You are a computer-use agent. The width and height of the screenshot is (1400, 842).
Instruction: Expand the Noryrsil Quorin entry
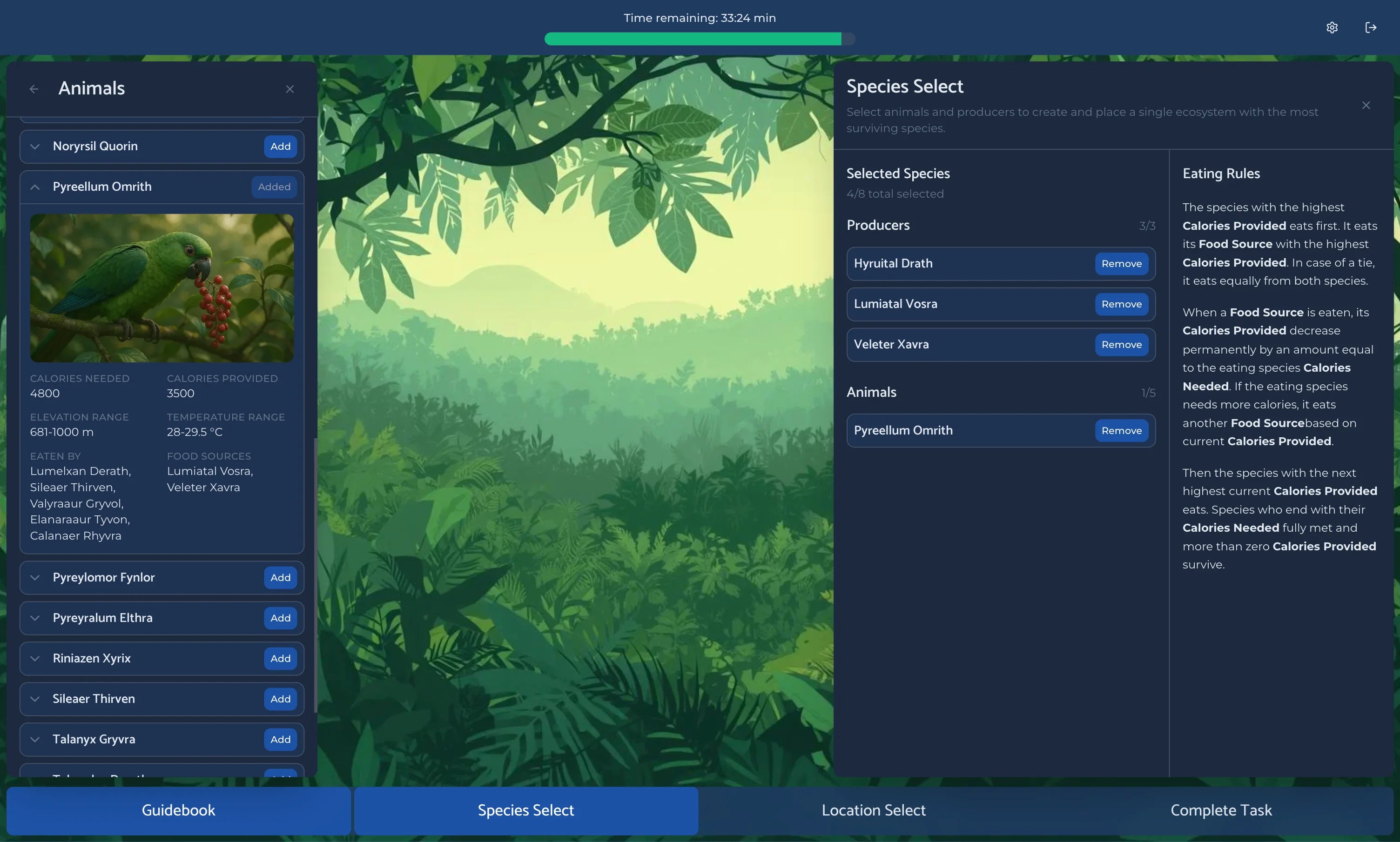35,147
